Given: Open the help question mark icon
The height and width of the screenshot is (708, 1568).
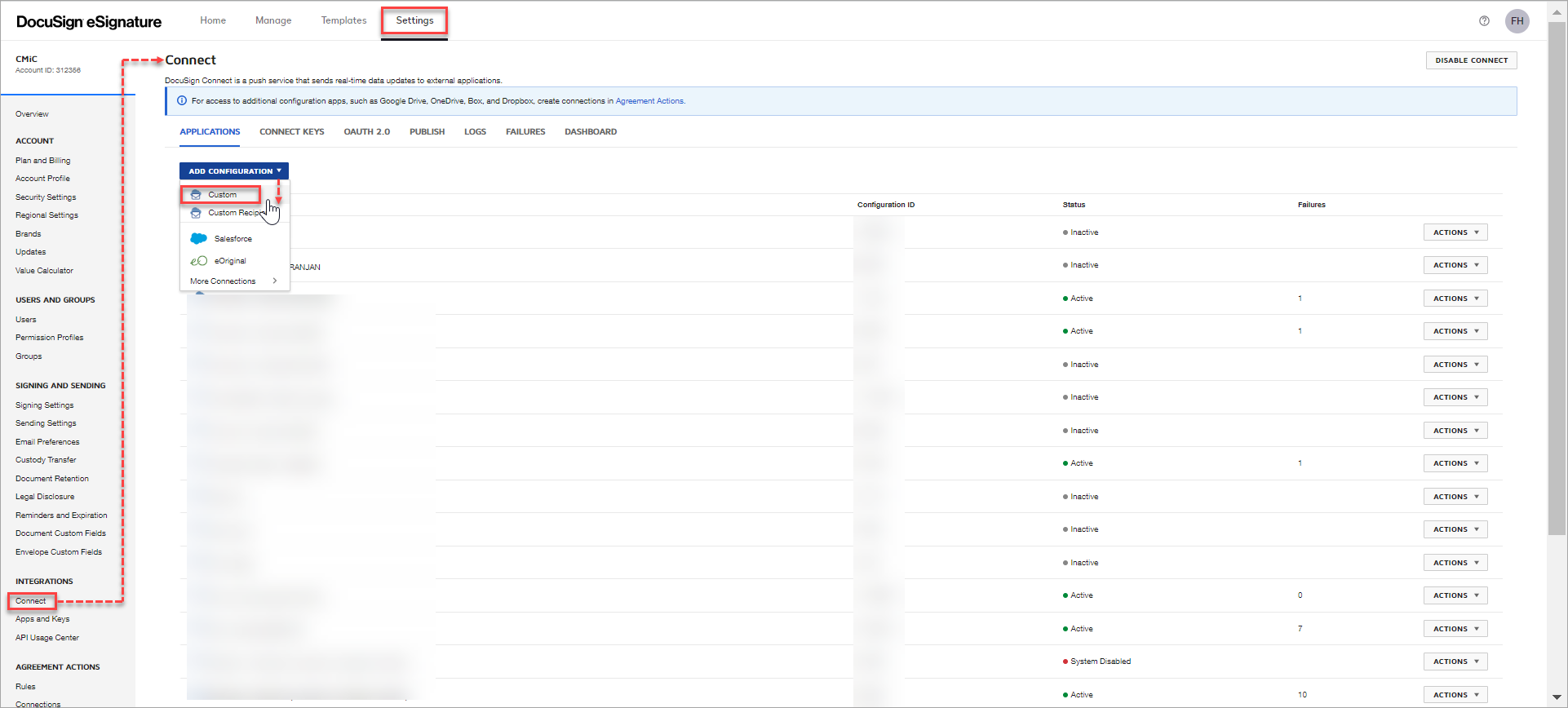Looking at the screenshot, I should 1484,21.
